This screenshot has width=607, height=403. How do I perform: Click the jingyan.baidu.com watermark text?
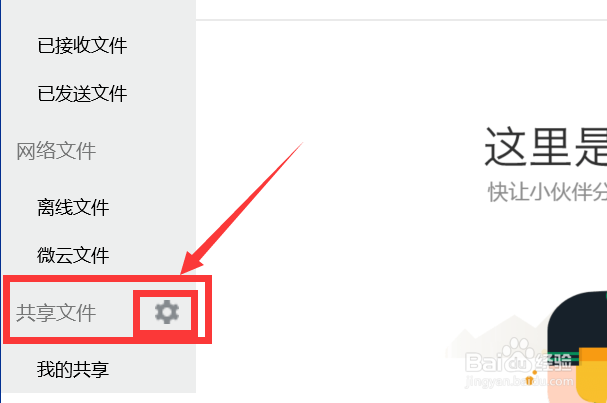pos(519,381)
